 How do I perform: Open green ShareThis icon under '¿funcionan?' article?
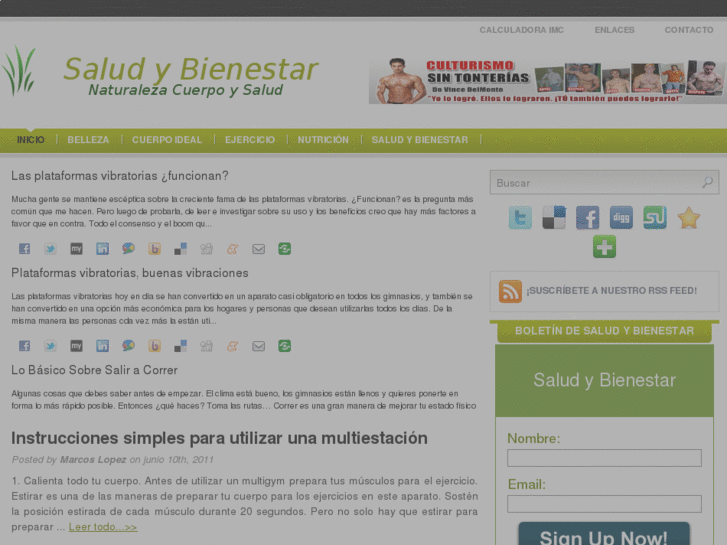click(284, 249)
